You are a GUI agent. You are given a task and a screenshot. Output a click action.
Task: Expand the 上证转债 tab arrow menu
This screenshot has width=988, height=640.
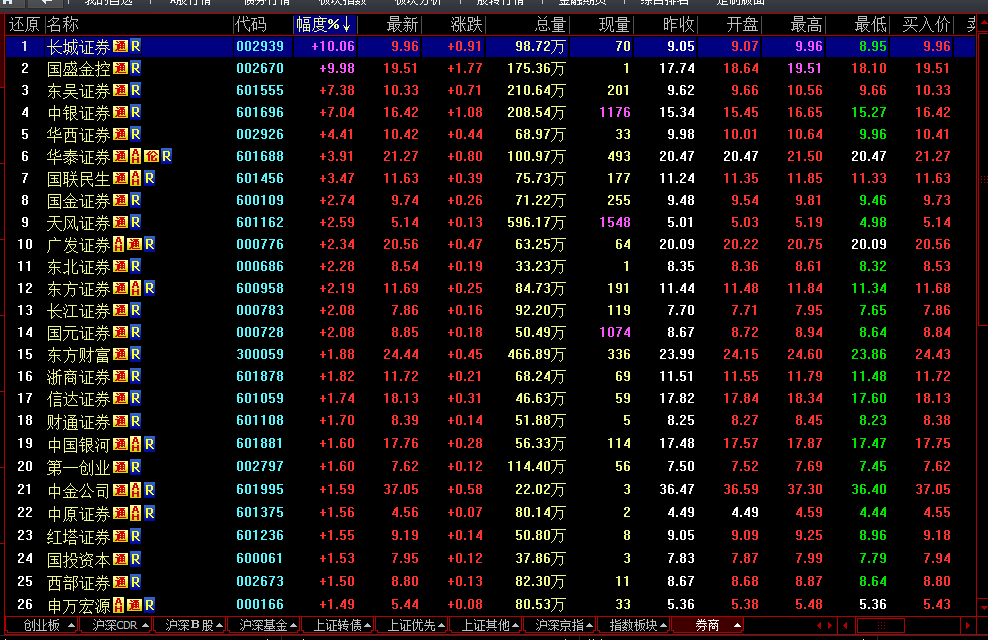368,626
